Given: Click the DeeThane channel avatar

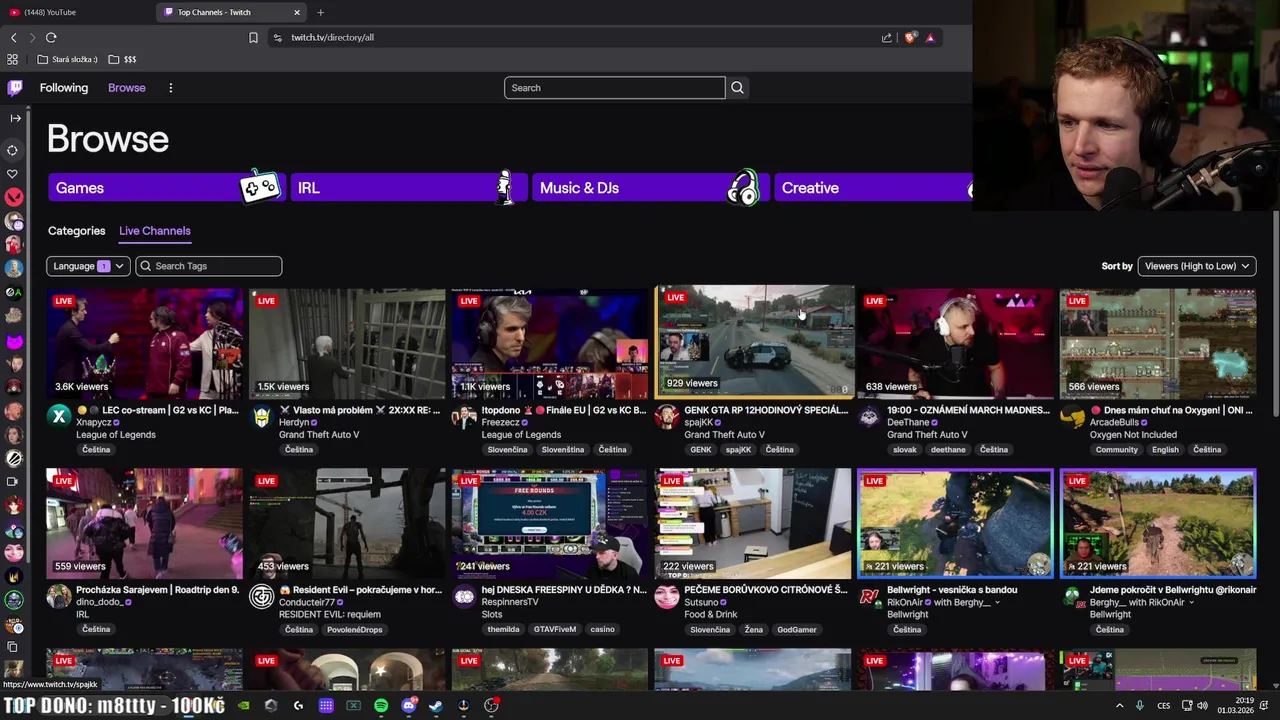Looking at the screenshot, I should (869, 417).
